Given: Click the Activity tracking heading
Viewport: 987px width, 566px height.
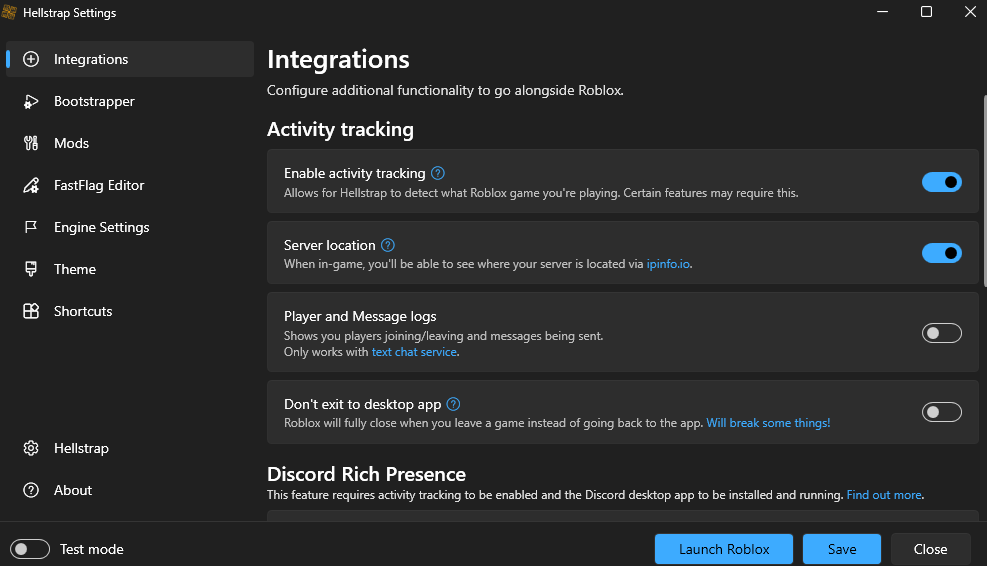Looking at the screenshot, I should point(341,129).
